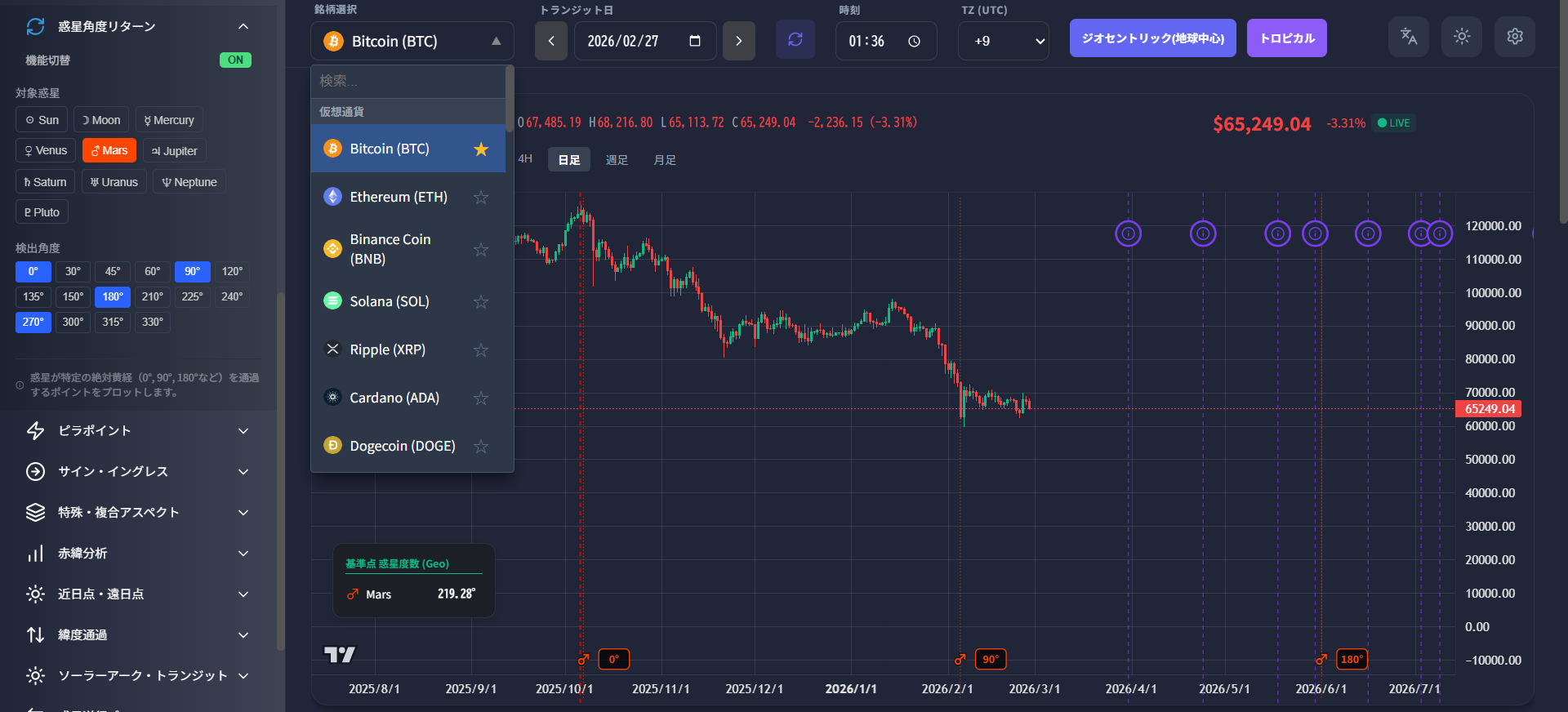Open settings gear icon
1568x712 pixels.
click(x=1515, y=37)
